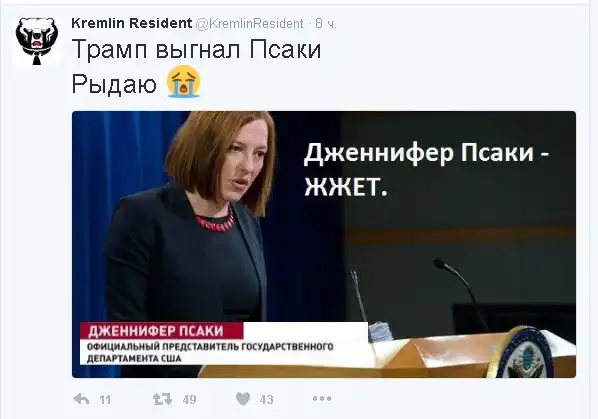Open the tweet timestamp 8 ч.
This screenshot has width=598, height=419.
tap(326, 24)
